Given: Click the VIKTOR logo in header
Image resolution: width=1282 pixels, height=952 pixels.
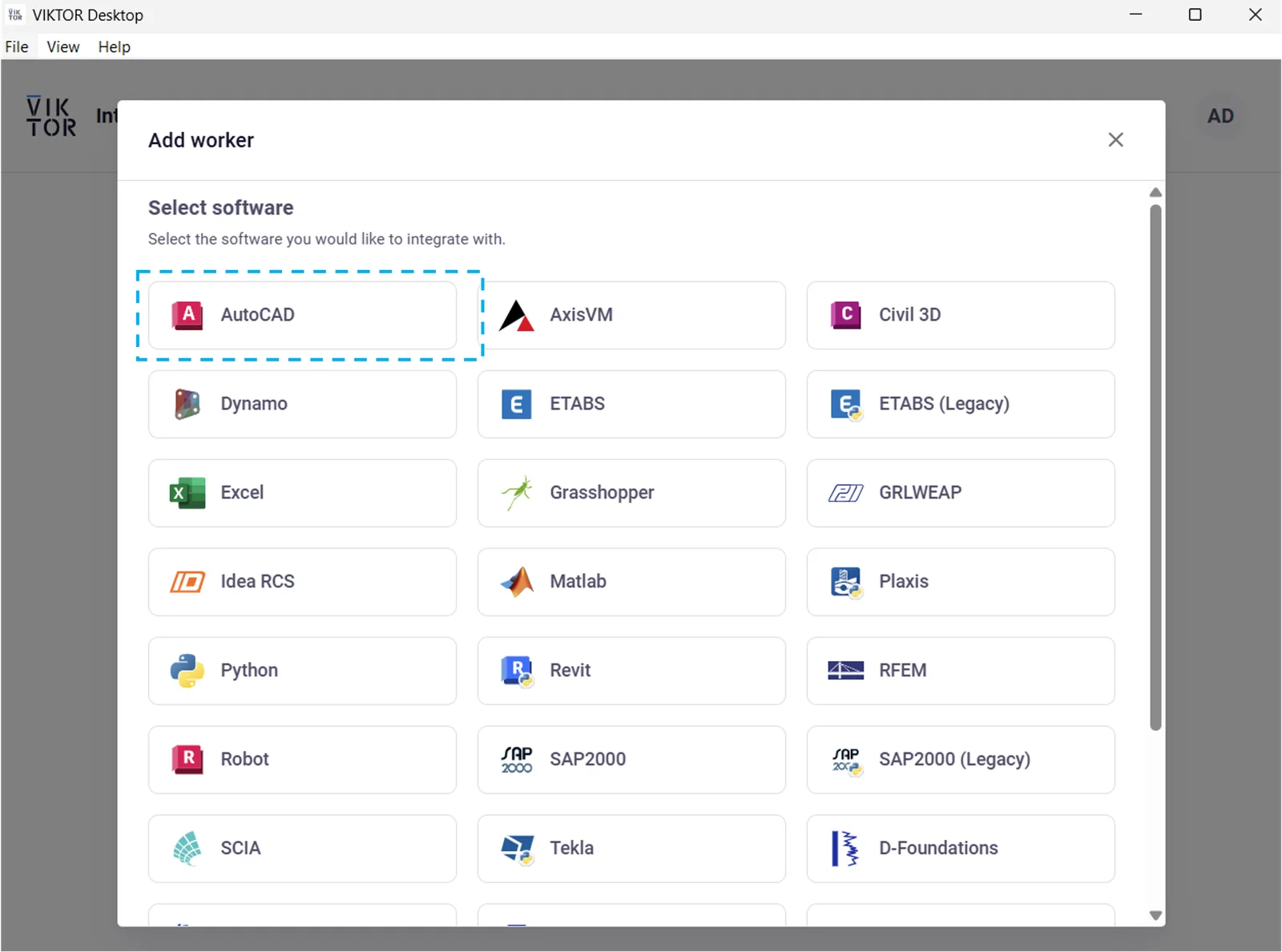Looking at the screenshot, I should point(51,117).
